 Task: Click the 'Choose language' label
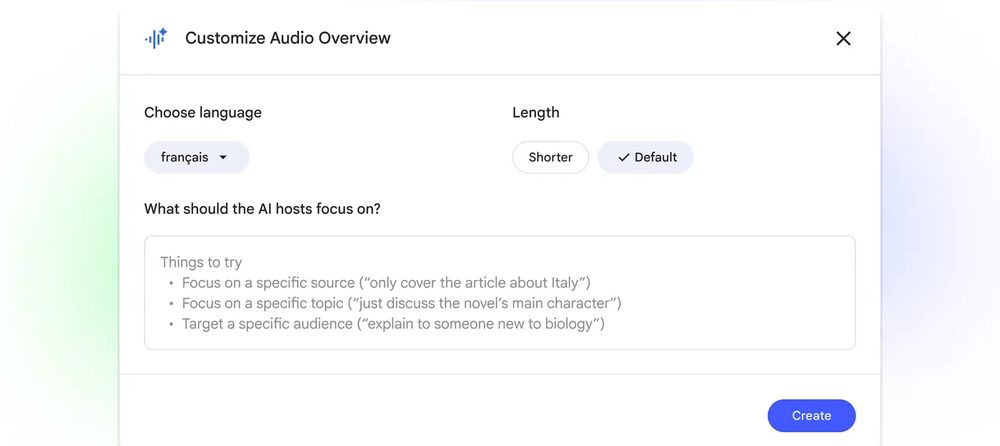click(203, 113)
